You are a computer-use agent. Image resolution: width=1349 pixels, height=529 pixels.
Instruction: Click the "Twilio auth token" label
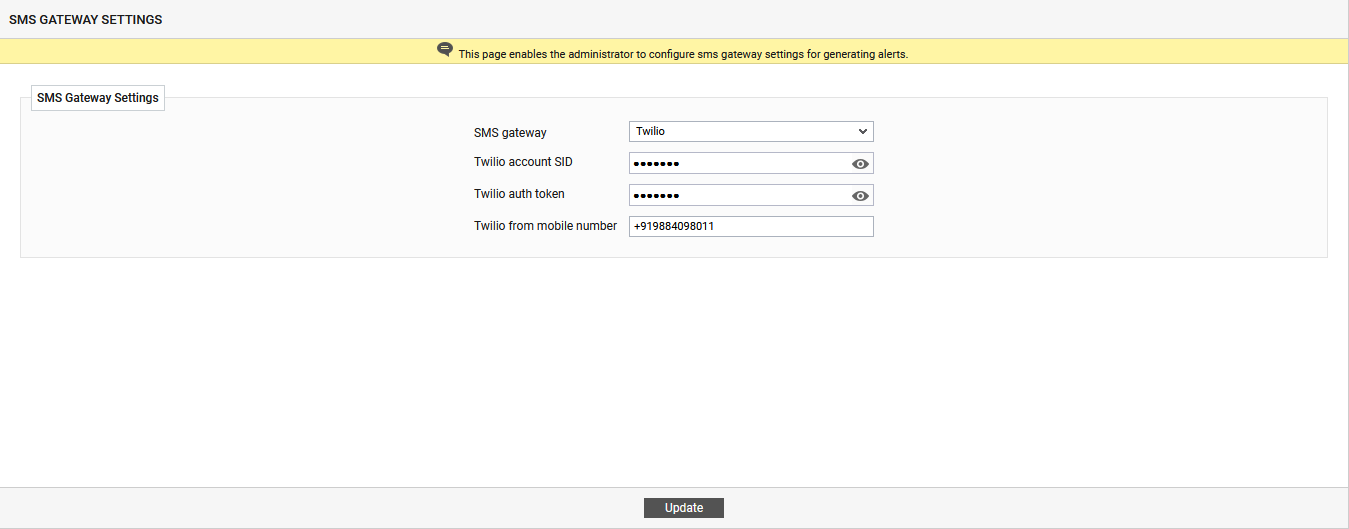[519, 194]
